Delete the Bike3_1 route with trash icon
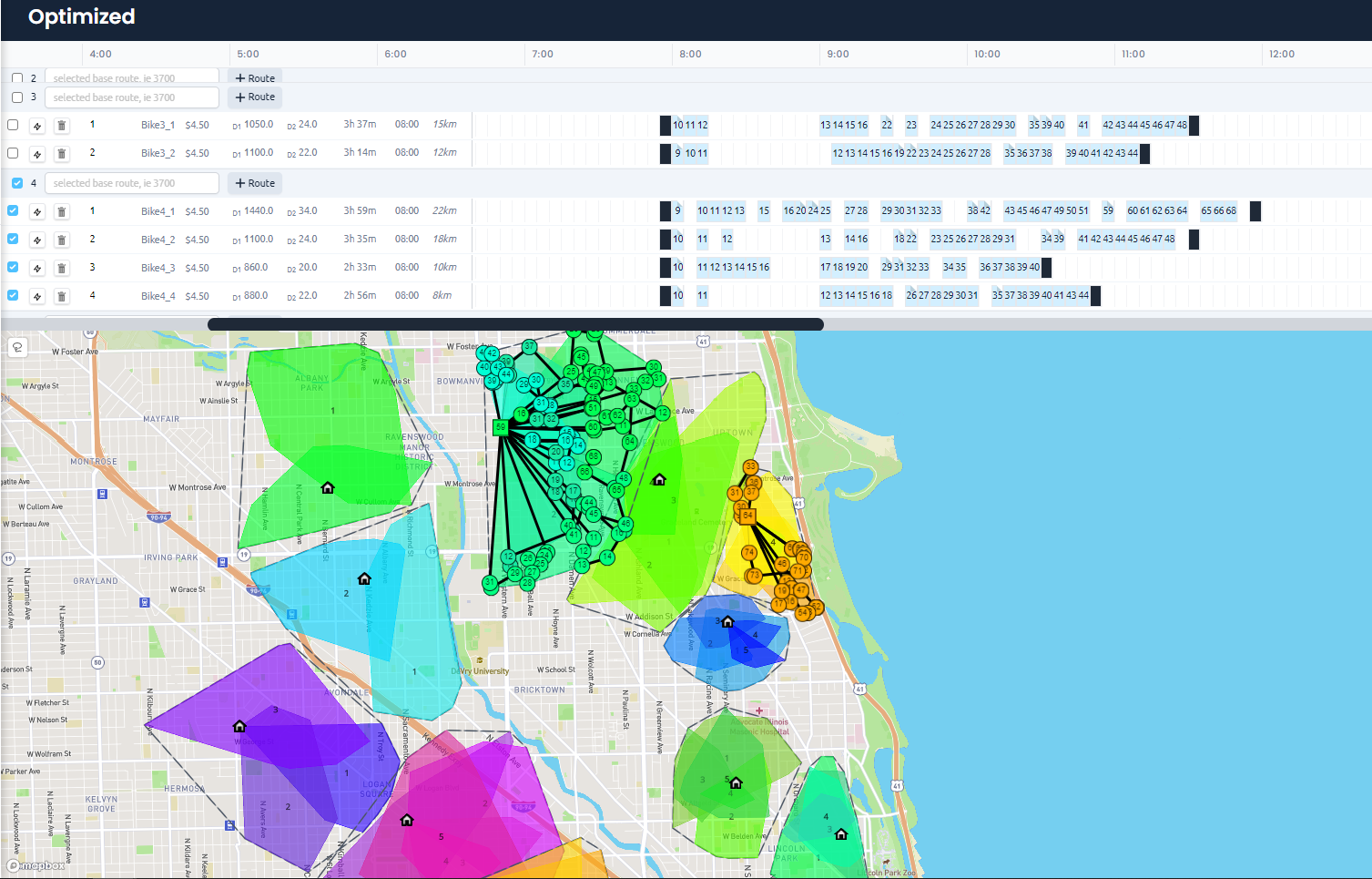 (61, 126)
